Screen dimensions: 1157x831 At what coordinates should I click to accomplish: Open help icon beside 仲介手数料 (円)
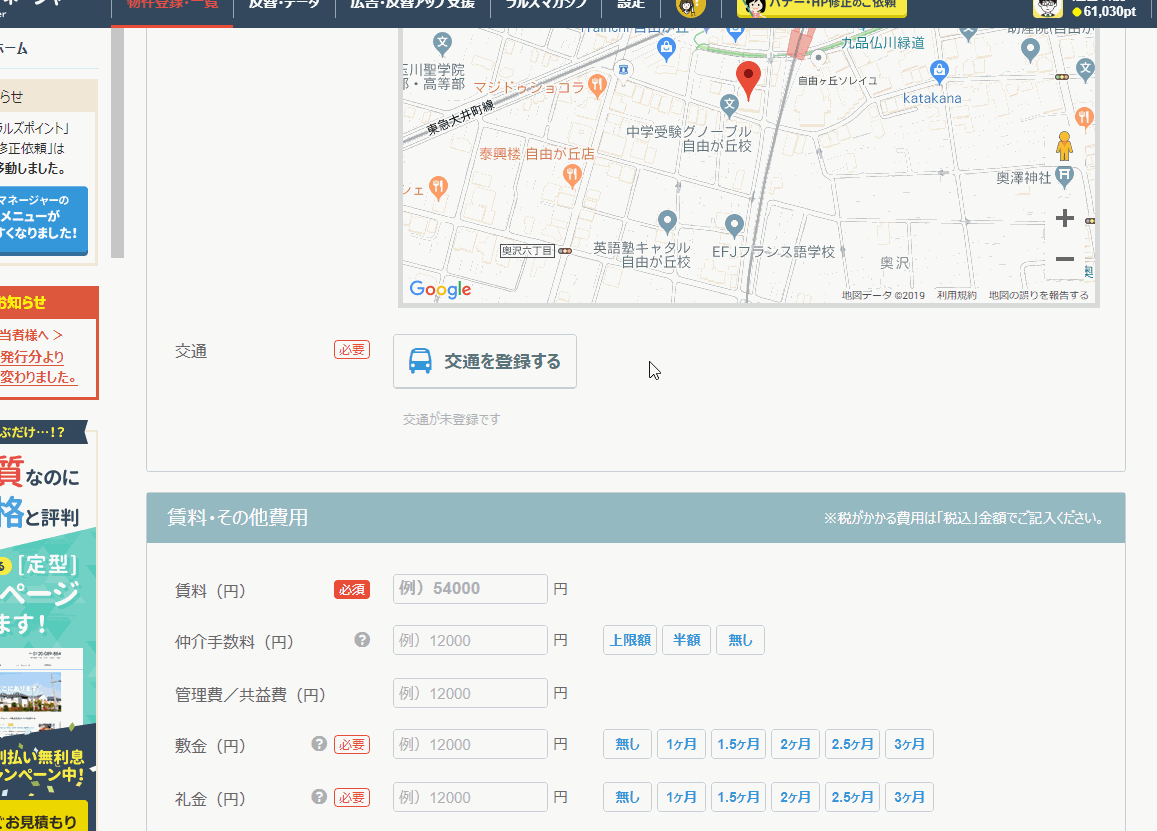pyautogui.click(x=362, y=640)
